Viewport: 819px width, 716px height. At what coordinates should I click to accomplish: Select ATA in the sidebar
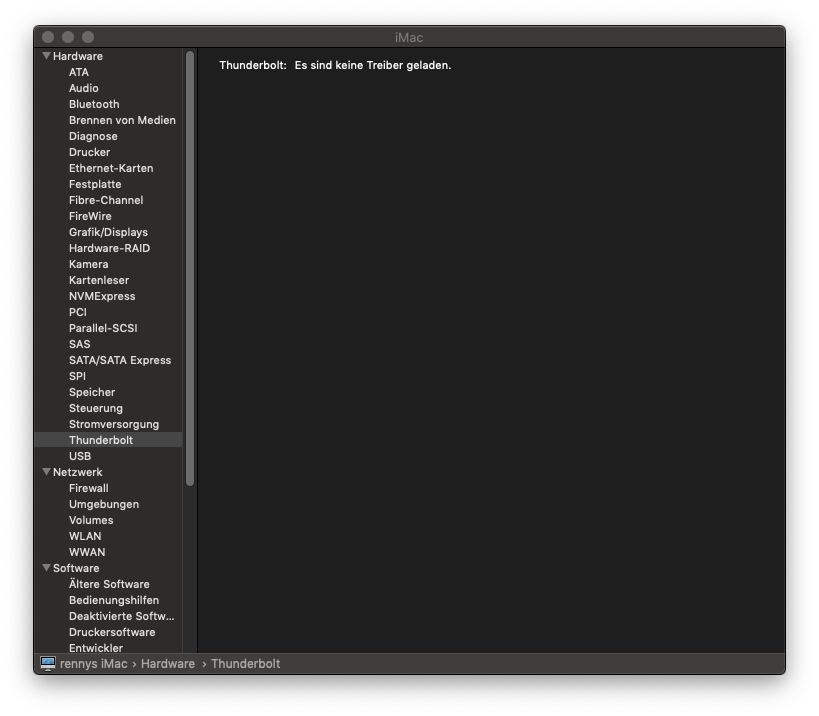tap(79, 72)
